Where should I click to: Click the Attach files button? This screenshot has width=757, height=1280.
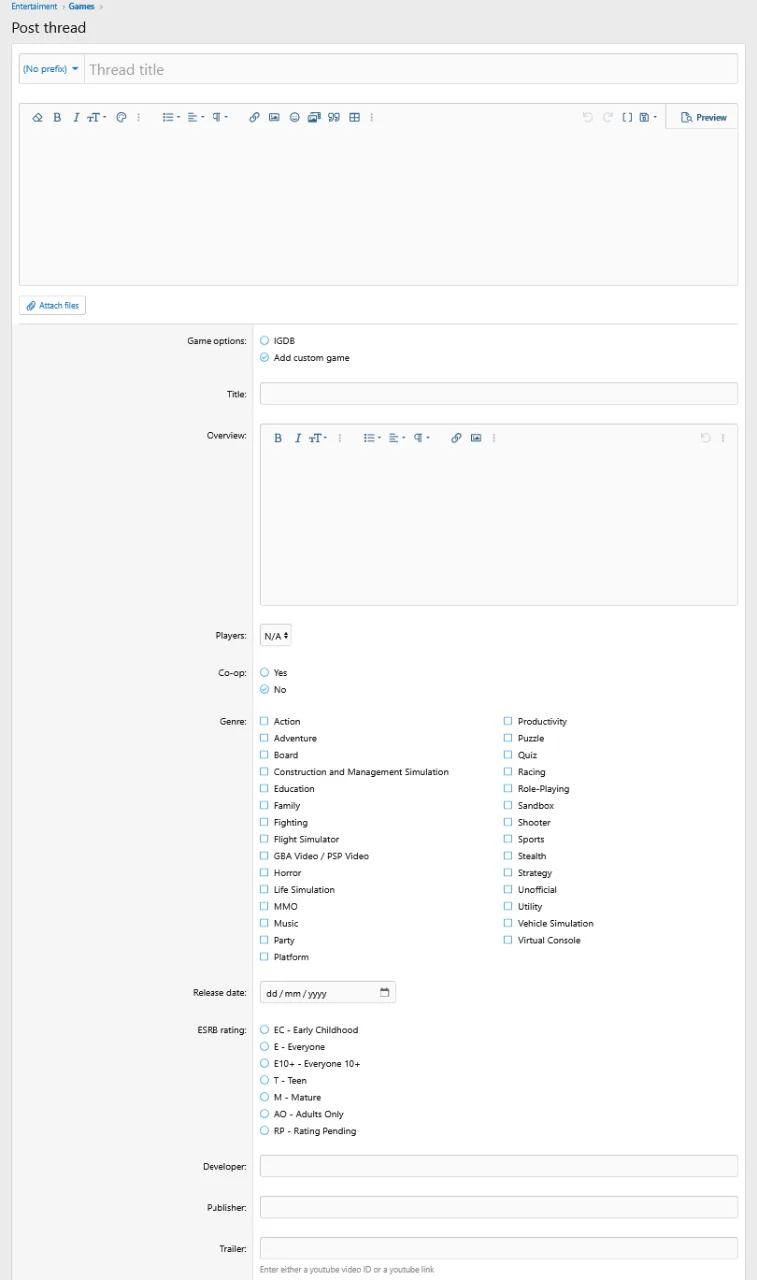53,305
